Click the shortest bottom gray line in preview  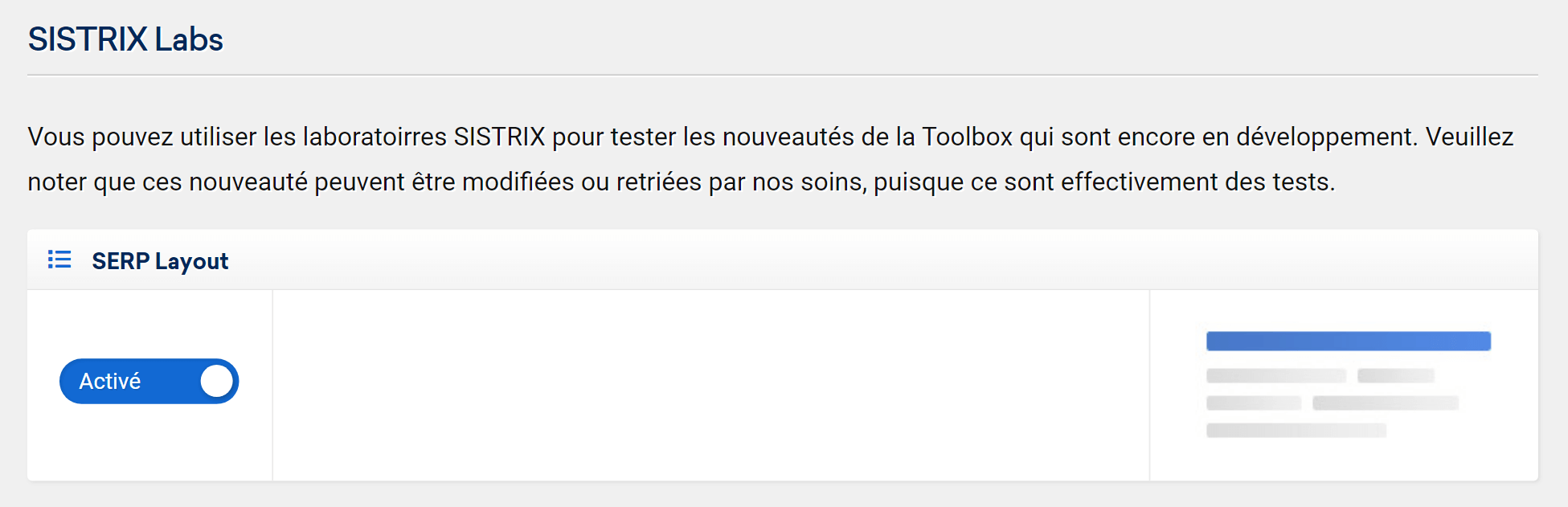pos(1296,431)
